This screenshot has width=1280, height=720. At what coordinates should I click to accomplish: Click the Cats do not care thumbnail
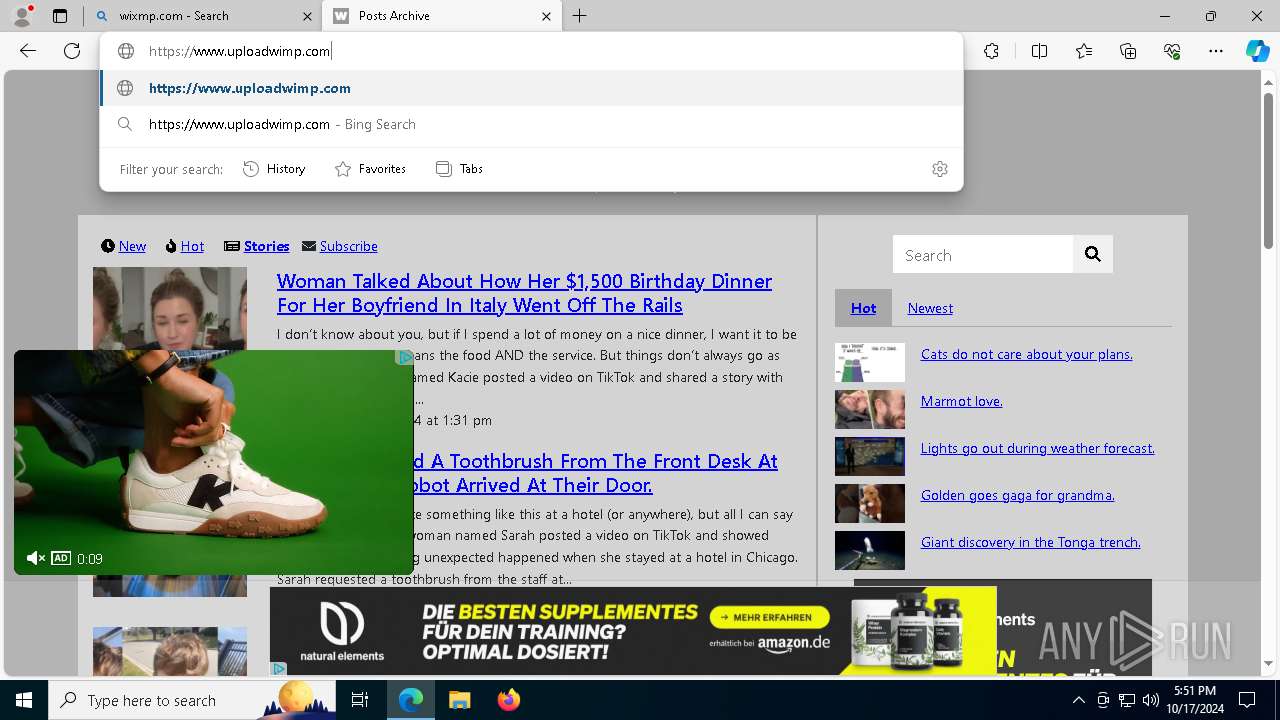pos(870,363)
